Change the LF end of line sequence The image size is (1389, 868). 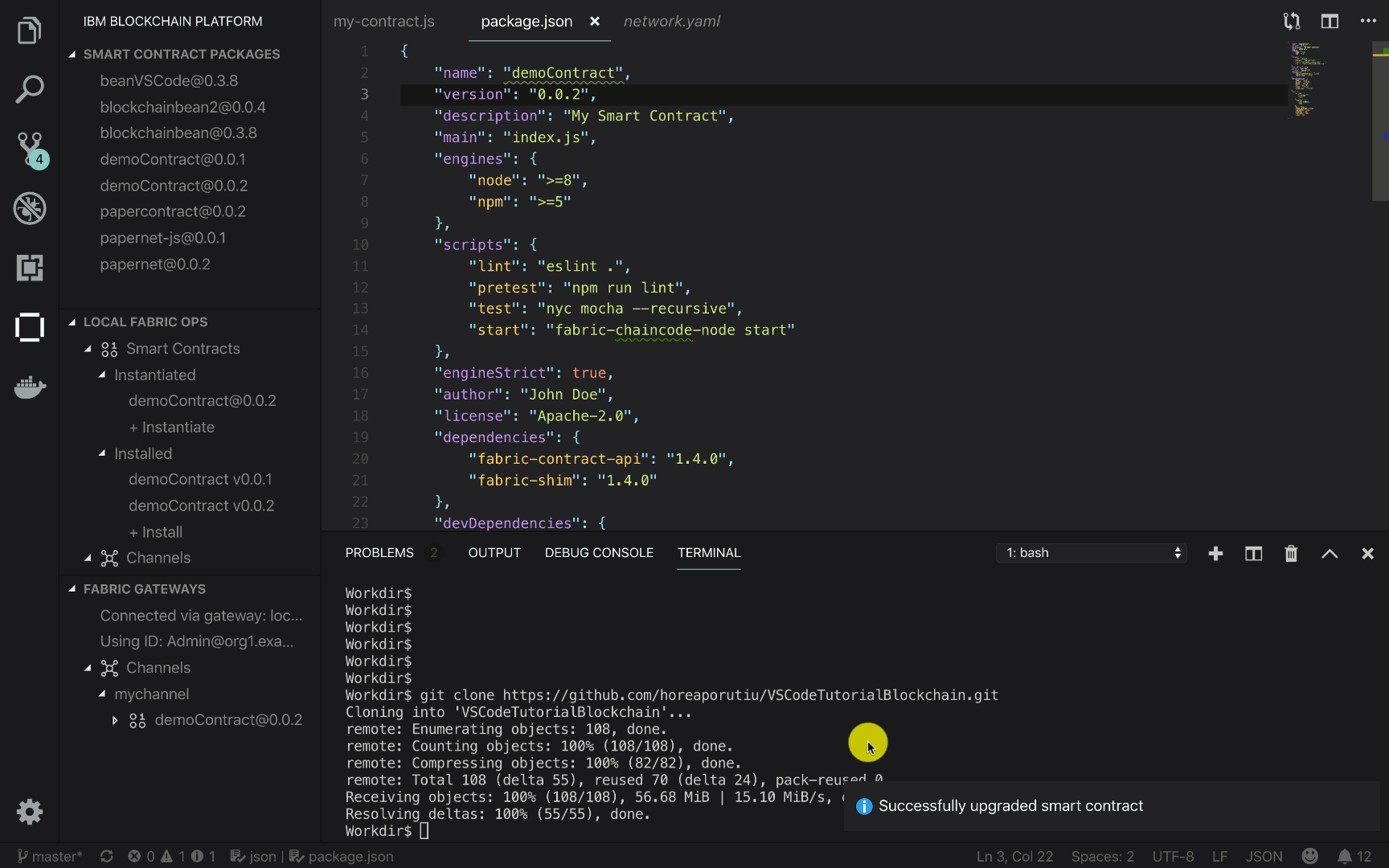(x=1219, y=856)
